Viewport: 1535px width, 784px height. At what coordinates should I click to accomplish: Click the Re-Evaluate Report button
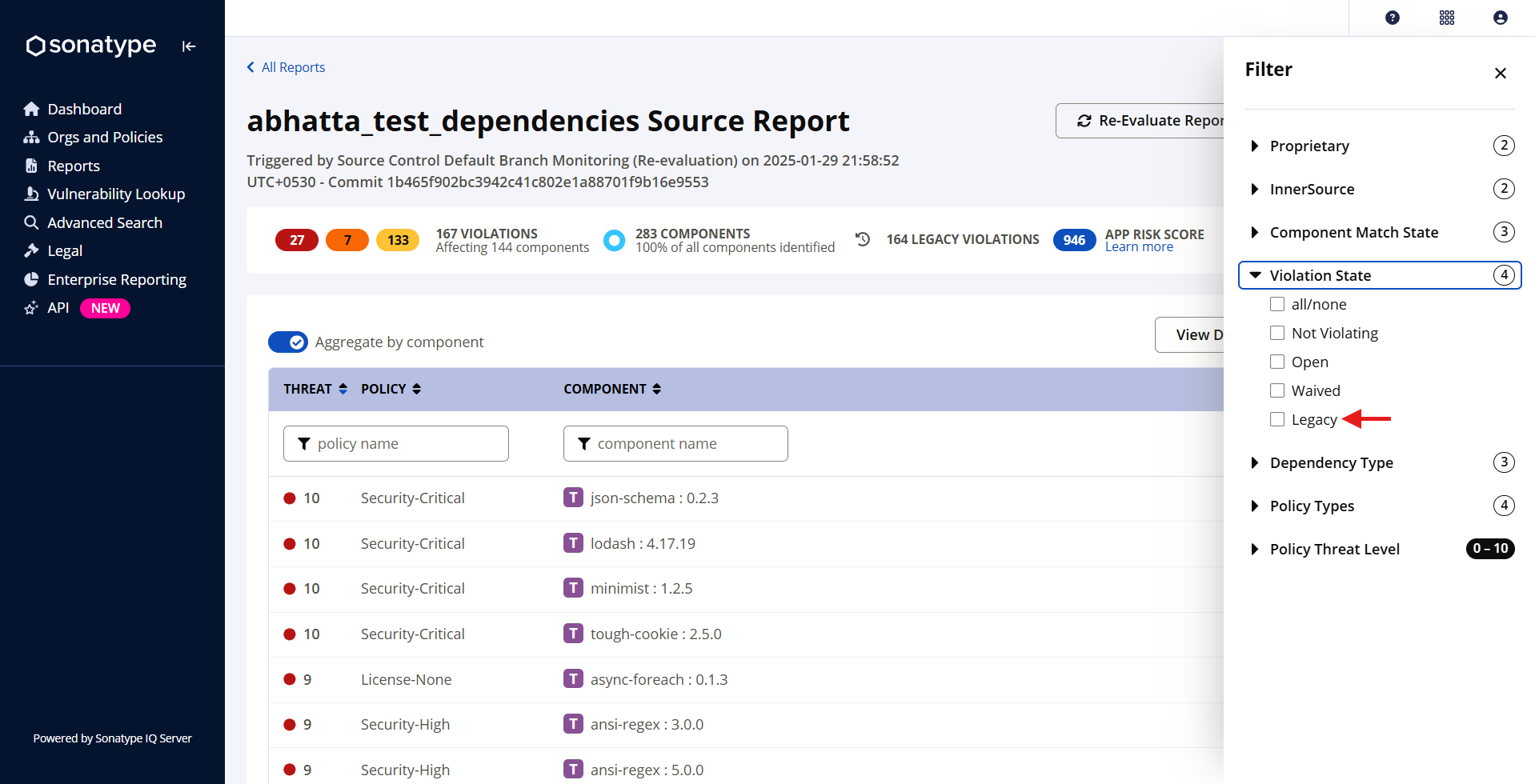coord(1140,121)
